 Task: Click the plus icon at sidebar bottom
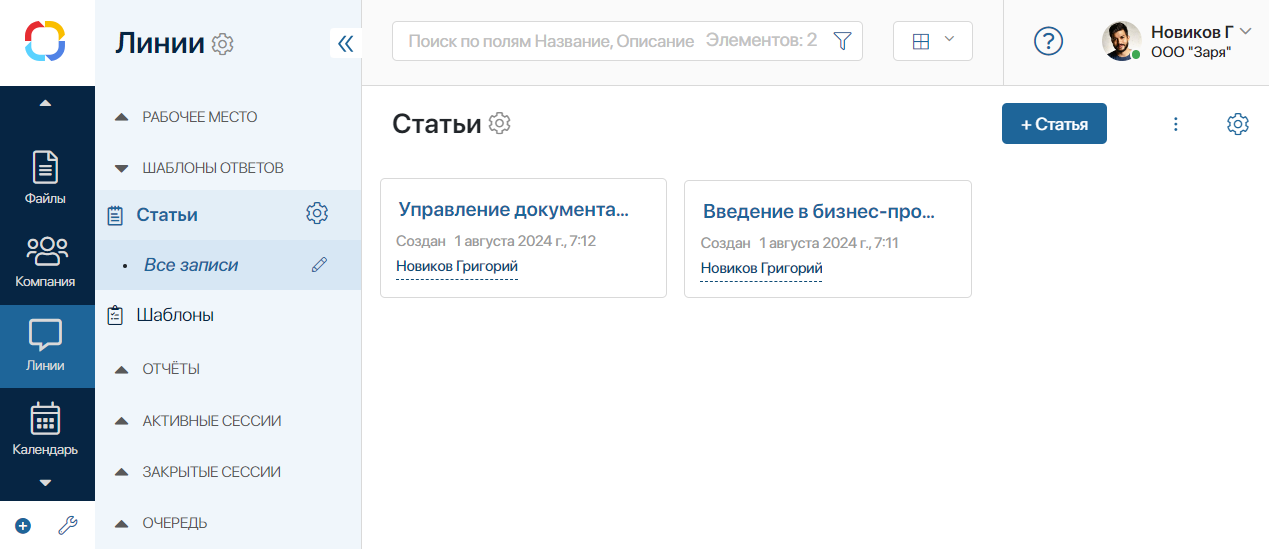(x=23, y=525)
